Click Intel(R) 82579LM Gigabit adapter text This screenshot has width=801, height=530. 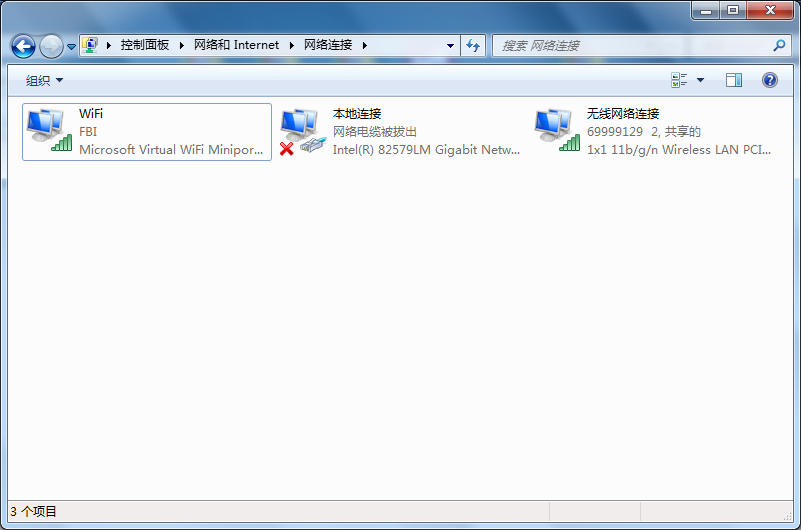pos(426,150)
